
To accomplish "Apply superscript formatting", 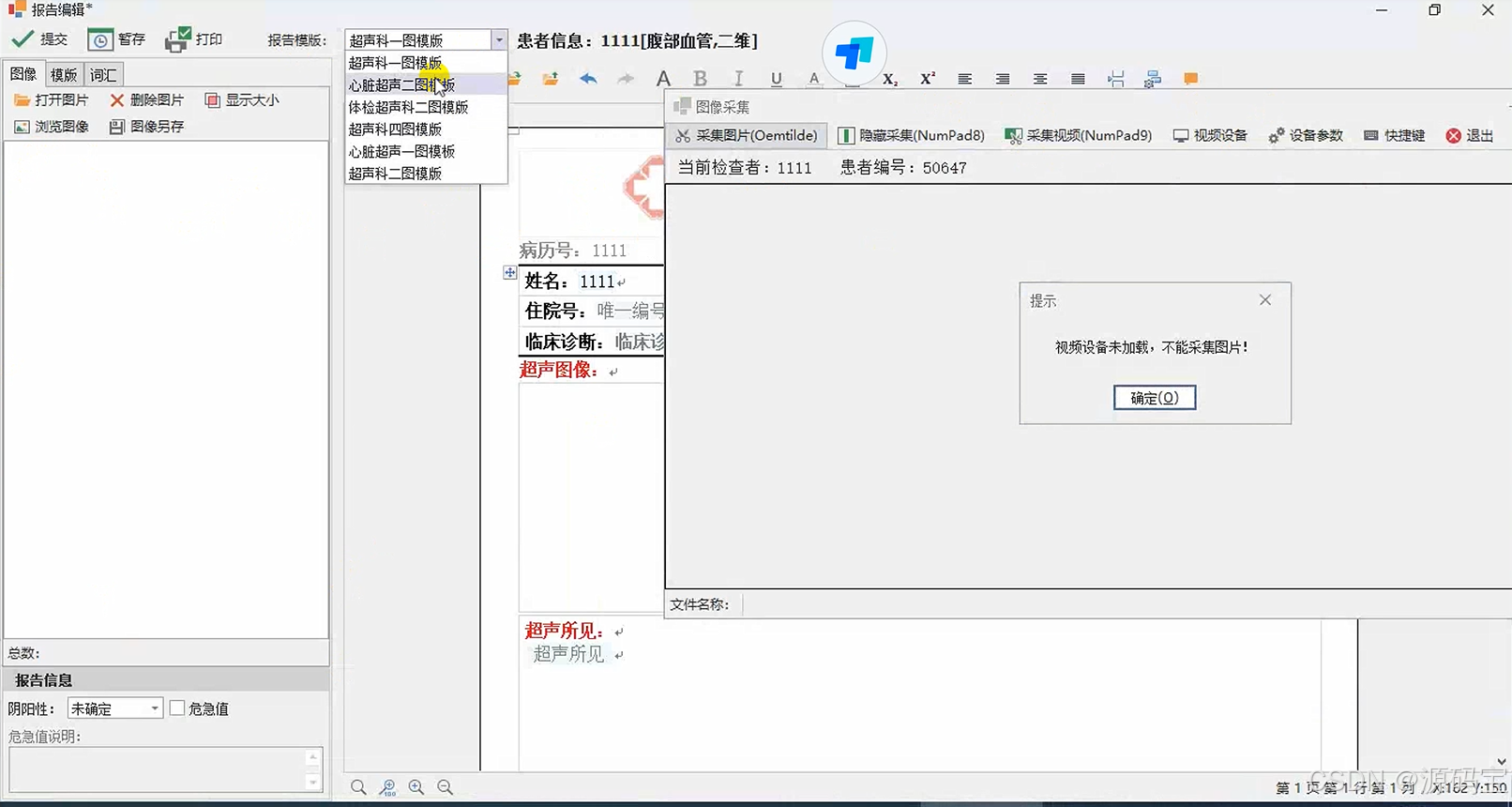I will (928, 79).
